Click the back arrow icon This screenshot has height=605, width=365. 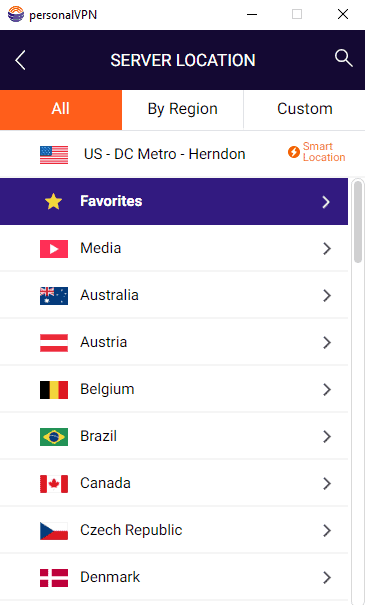tap(20, 61)
